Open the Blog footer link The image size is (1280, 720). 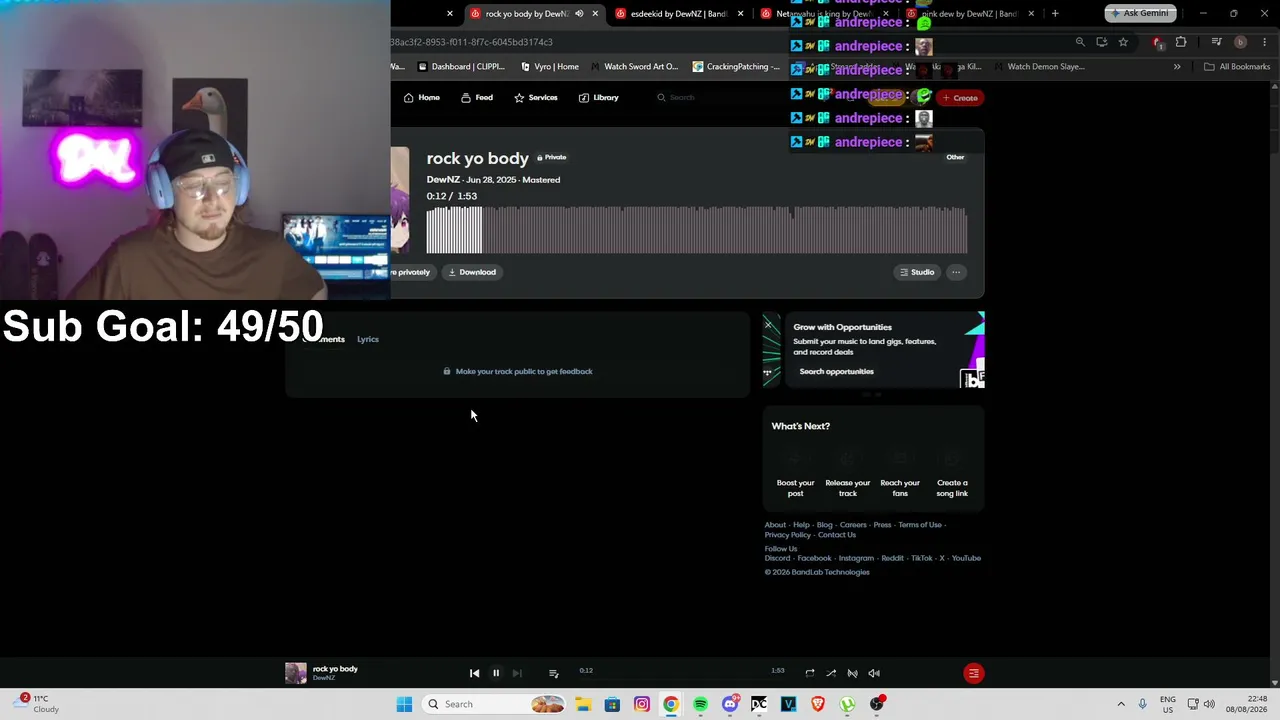click(824, 525)
